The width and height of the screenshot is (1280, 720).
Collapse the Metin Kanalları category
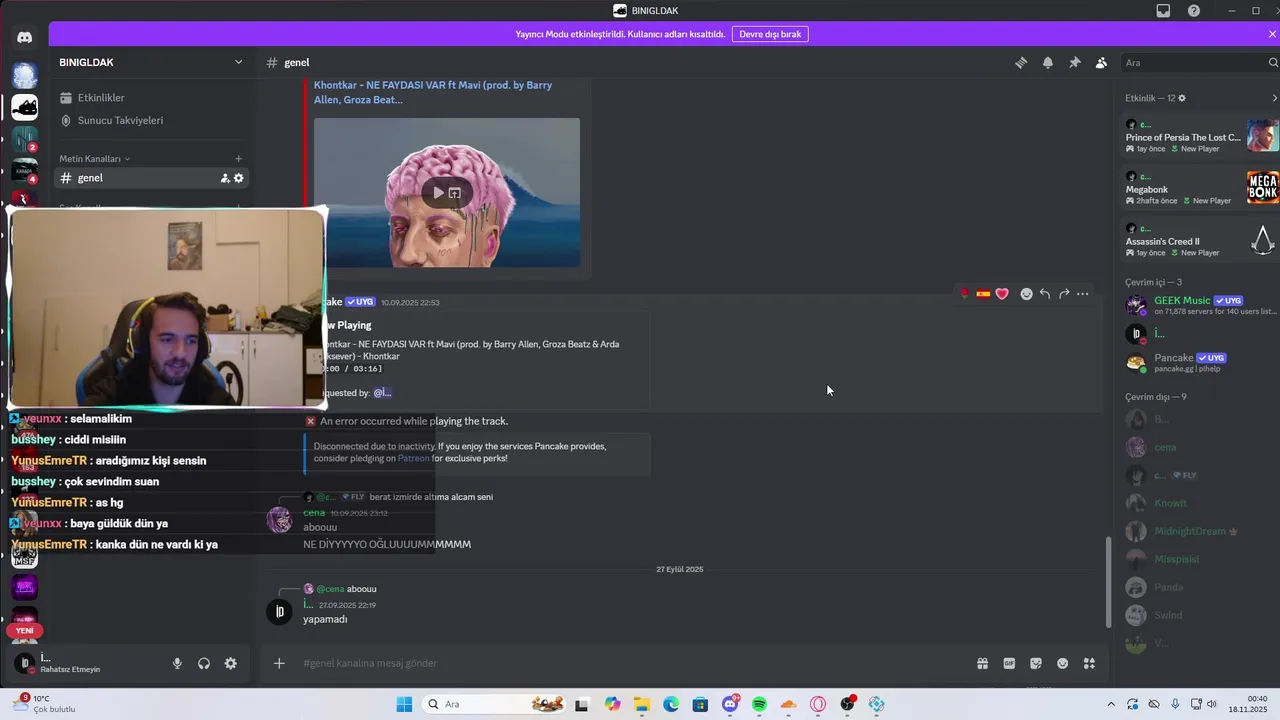click(x=95, y=159)
